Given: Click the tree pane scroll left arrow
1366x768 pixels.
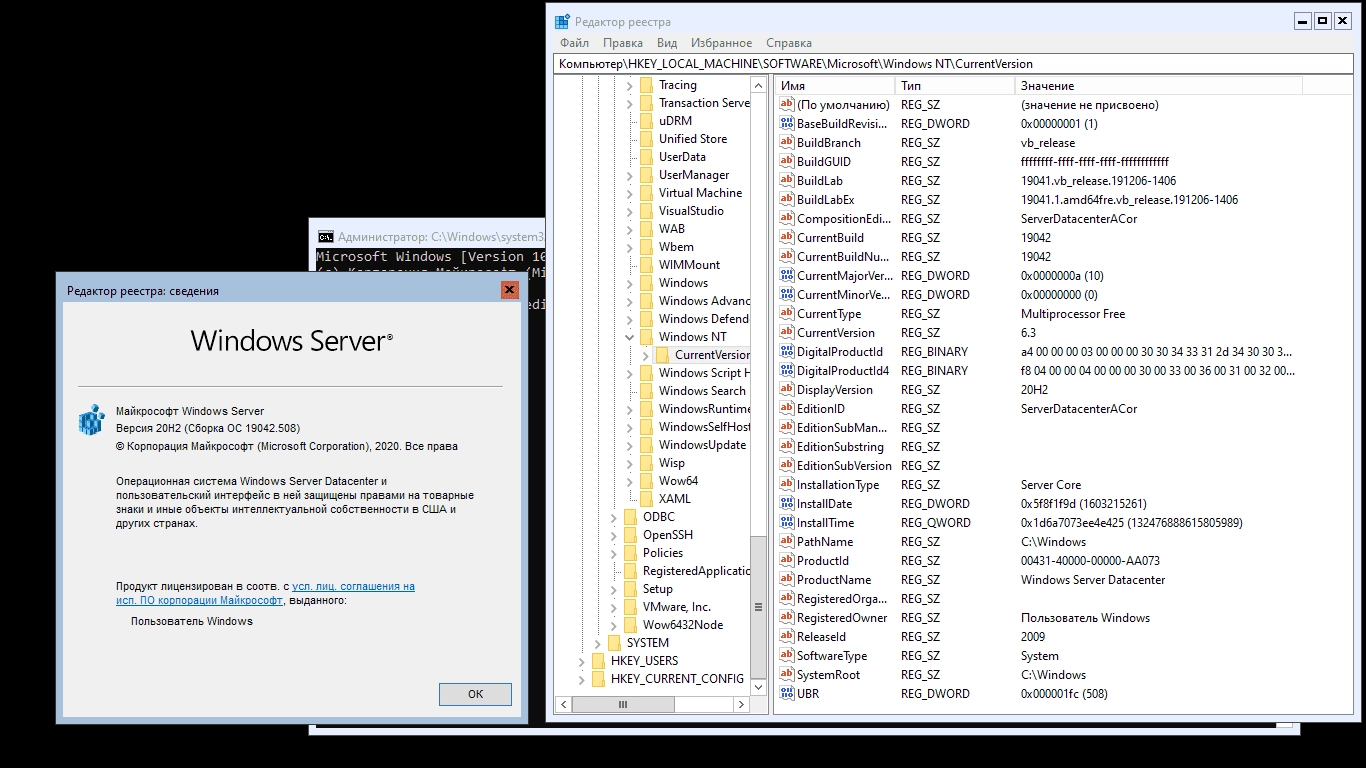Looking at the screenshot, I should coord(563,705).
